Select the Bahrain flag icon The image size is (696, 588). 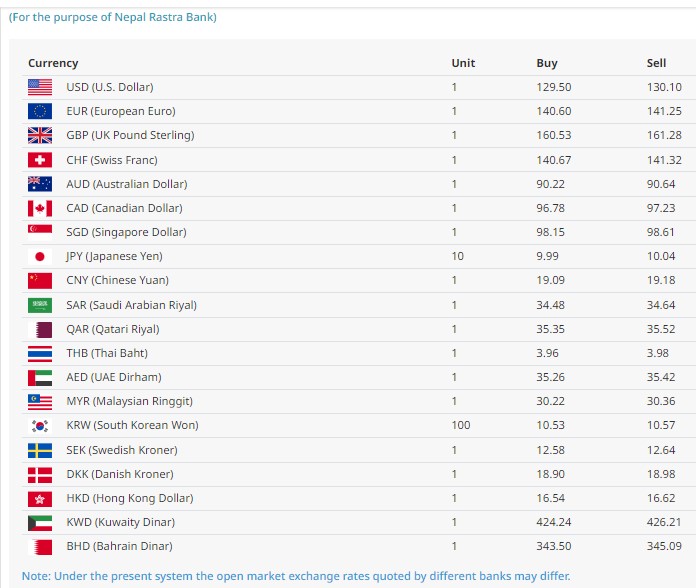tap(40, 547)
